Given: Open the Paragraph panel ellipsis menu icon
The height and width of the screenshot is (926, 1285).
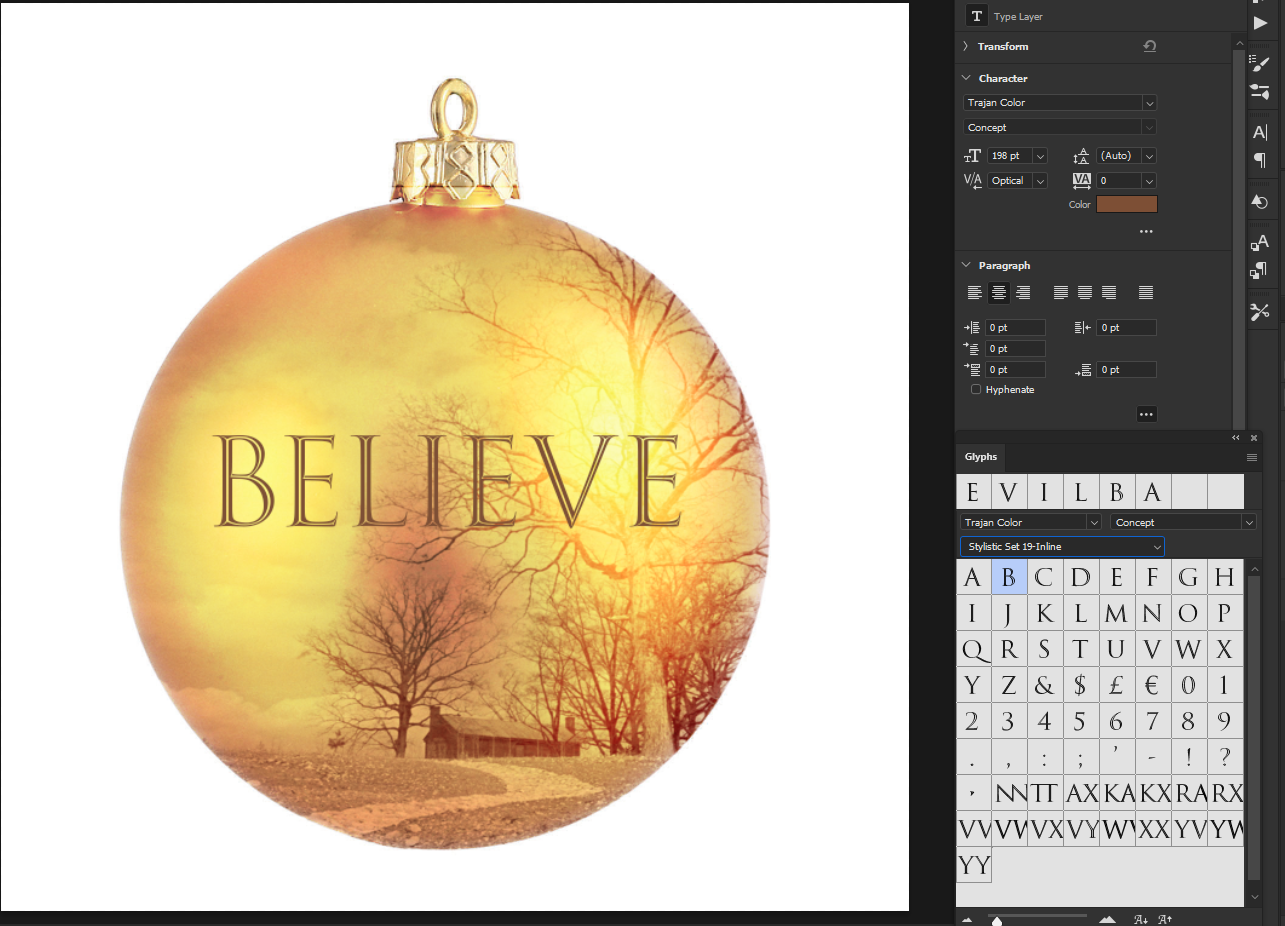Looking at the screenshot, I should coord(1146,413).
